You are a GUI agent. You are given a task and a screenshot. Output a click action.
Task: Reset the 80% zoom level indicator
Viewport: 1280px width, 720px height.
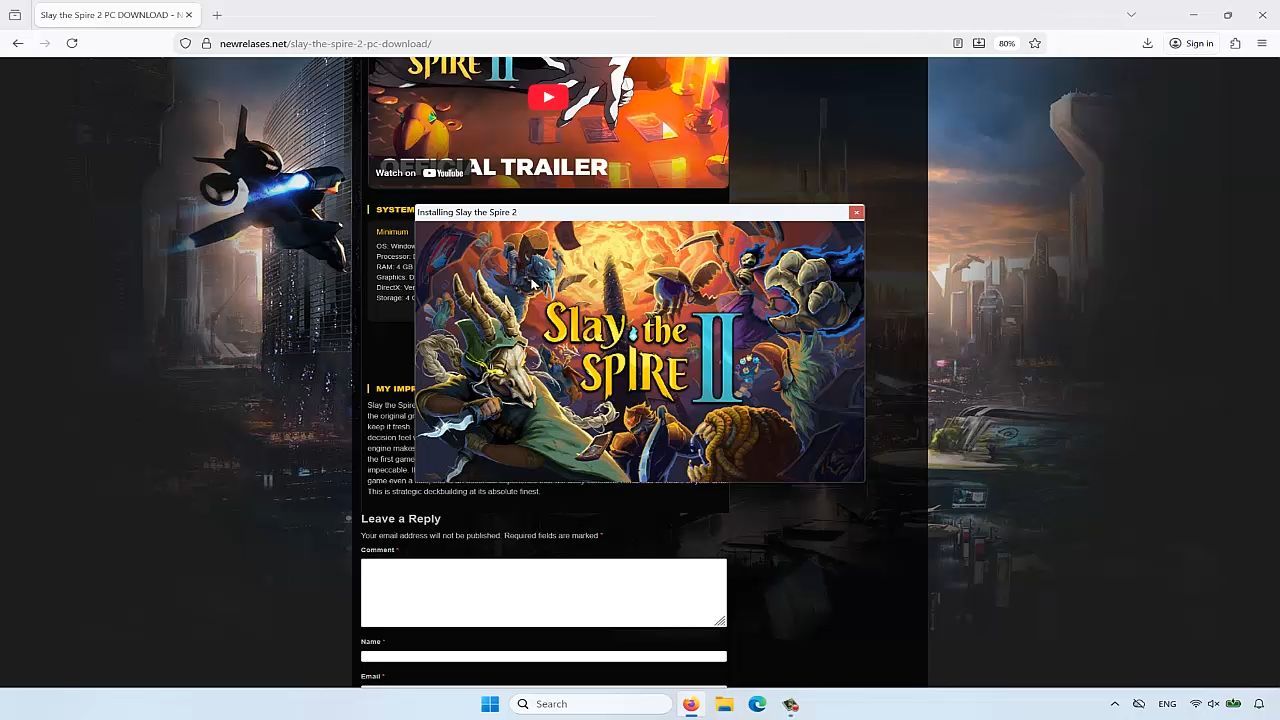[x=1006, y=43]
